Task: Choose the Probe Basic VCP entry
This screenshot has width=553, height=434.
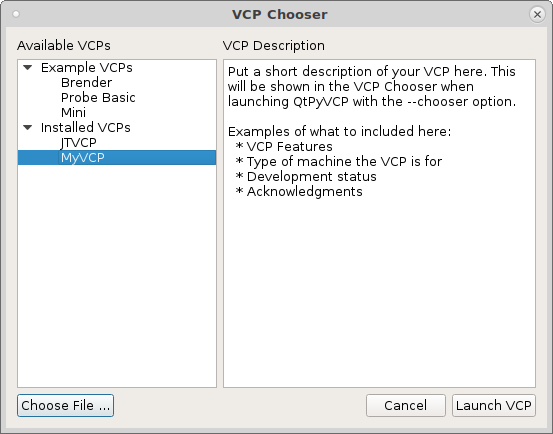Action: point(98,98)
